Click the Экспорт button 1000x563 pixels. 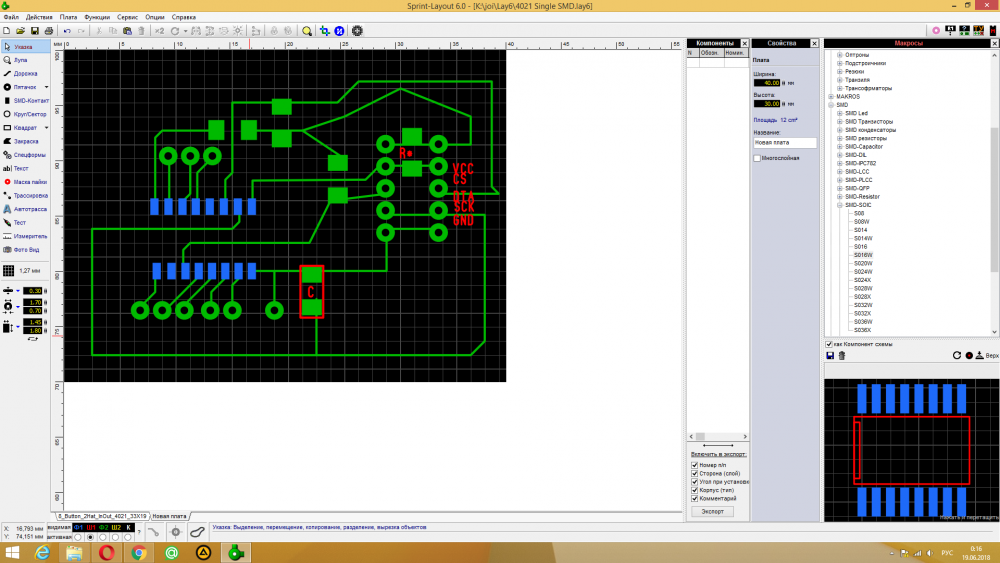pyautogui.click(x=714, y=511)
